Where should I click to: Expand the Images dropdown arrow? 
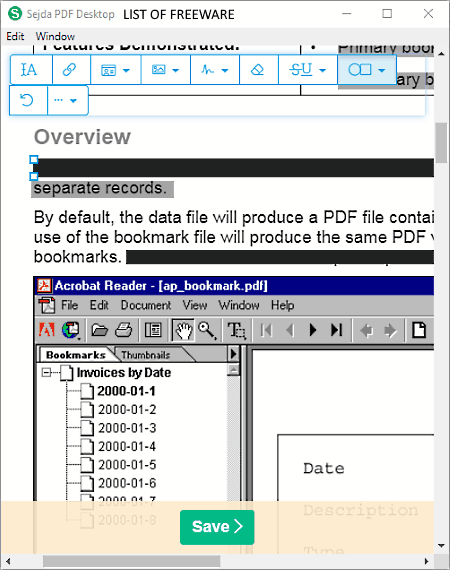pyautogui.click(x=176, y=70)
